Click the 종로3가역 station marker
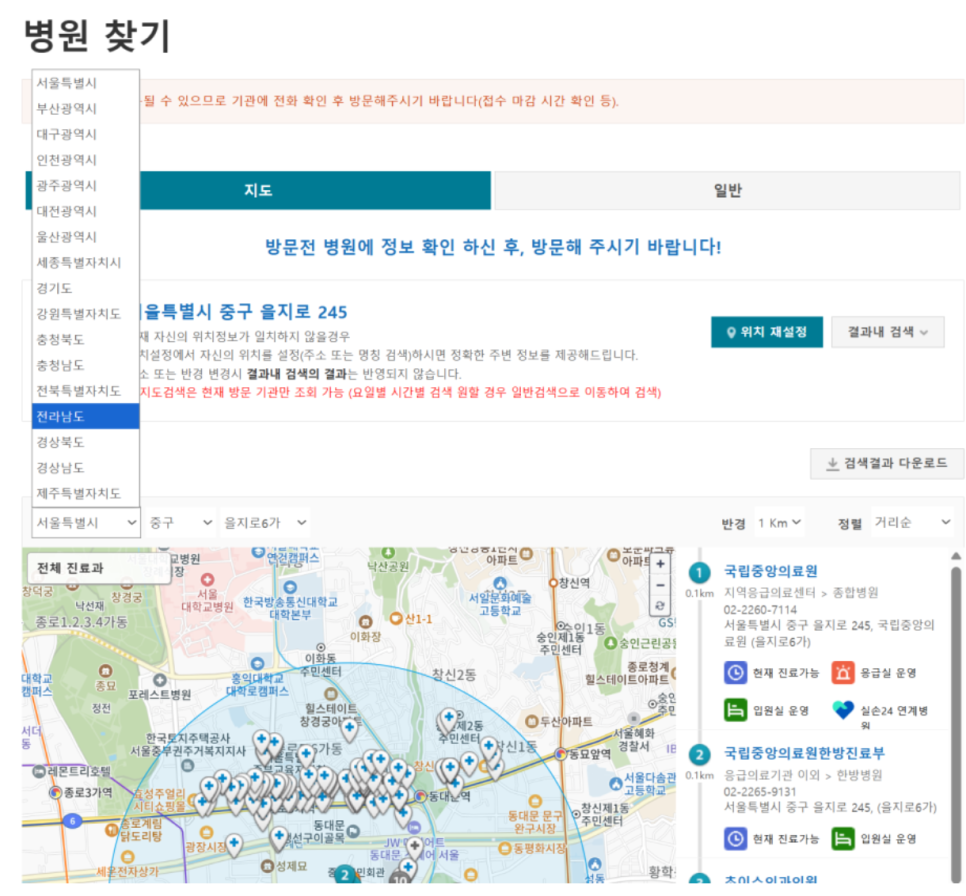966x896 pixels. 56,792
